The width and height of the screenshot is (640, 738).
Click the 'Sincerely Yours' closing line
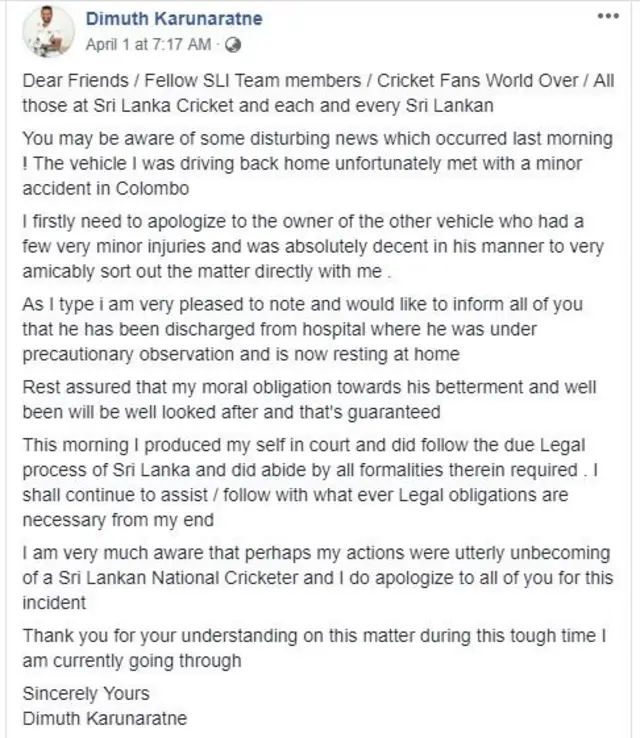86,693
